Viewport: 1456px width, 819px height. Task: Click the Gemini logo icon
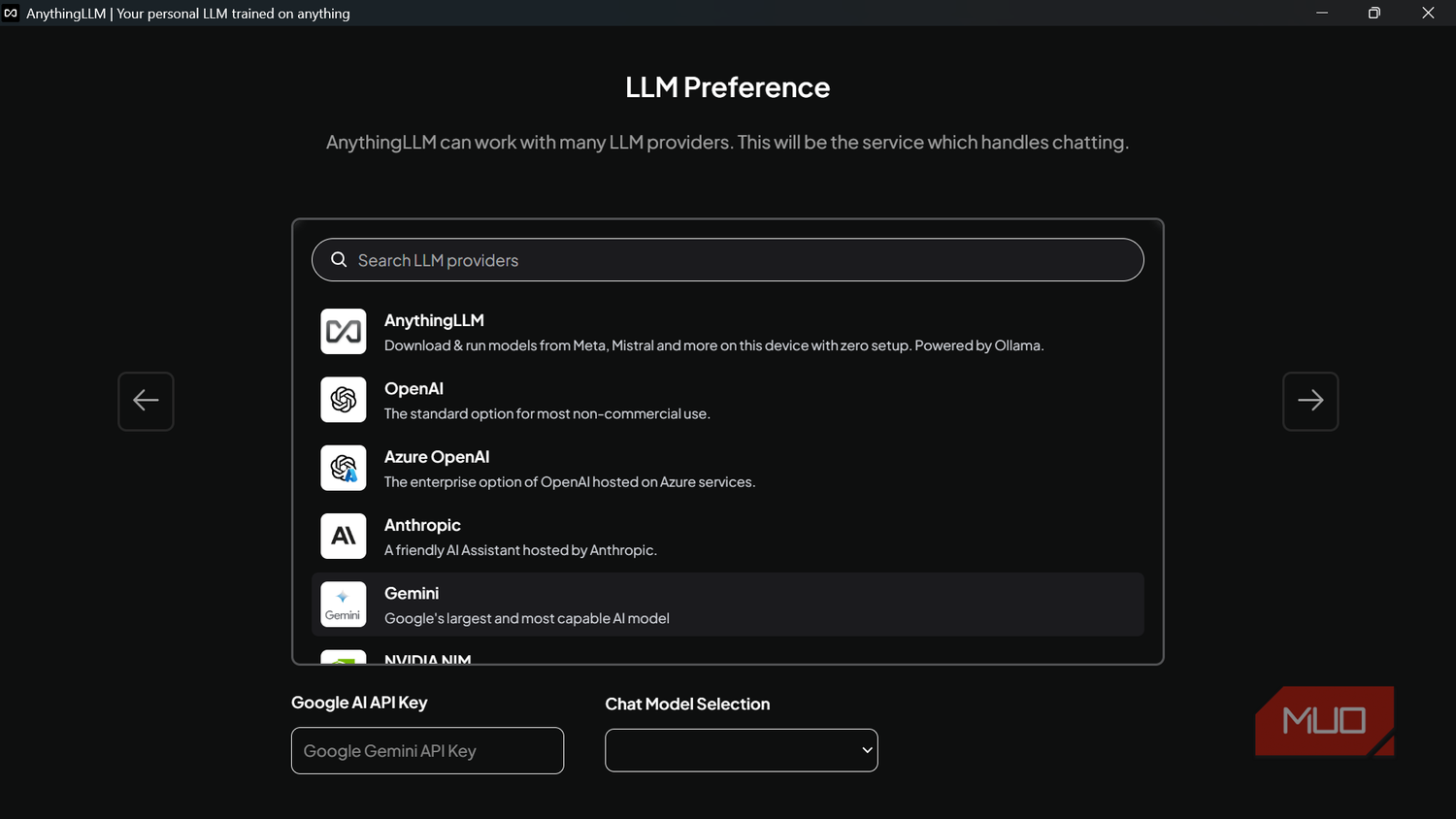[x=344, y=605]
